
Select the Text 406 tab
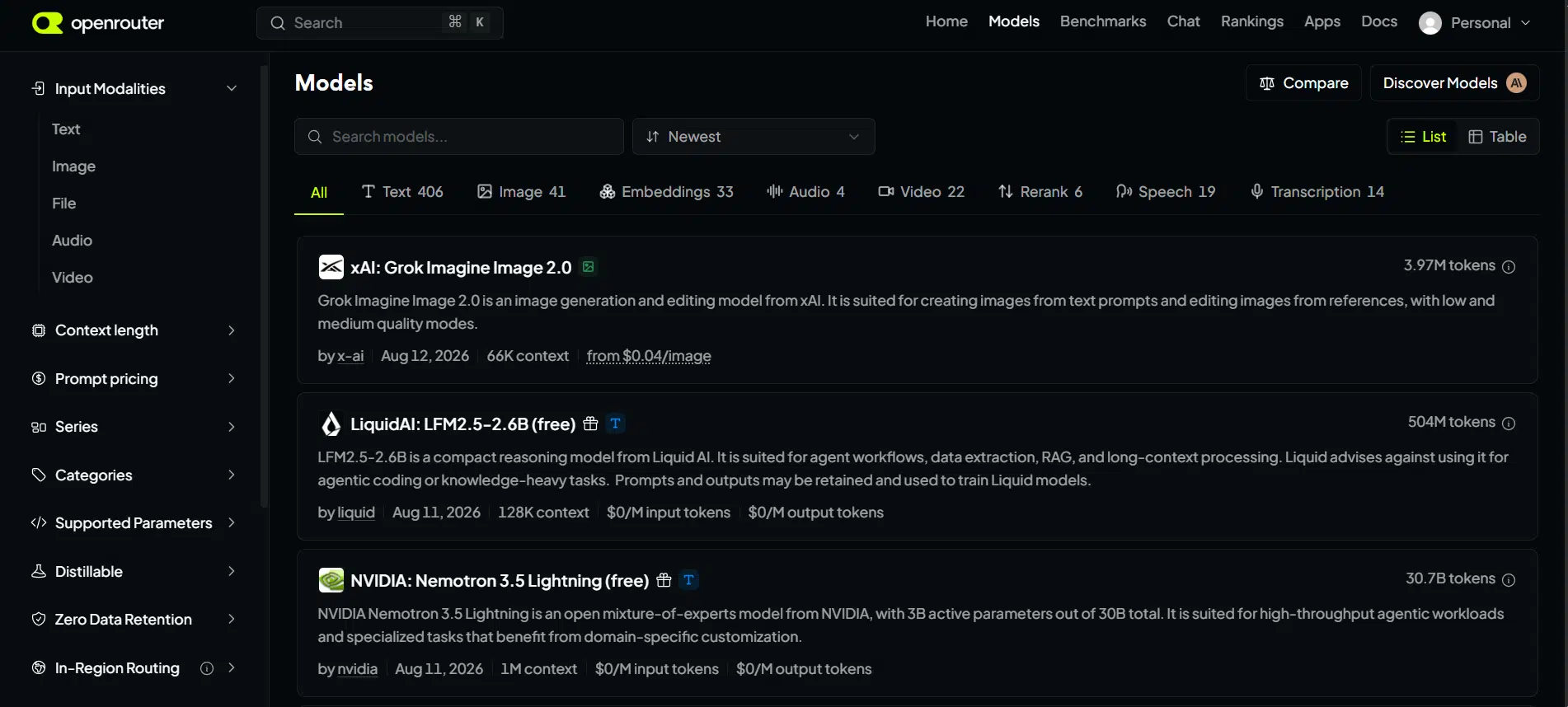tap(402, 192)
